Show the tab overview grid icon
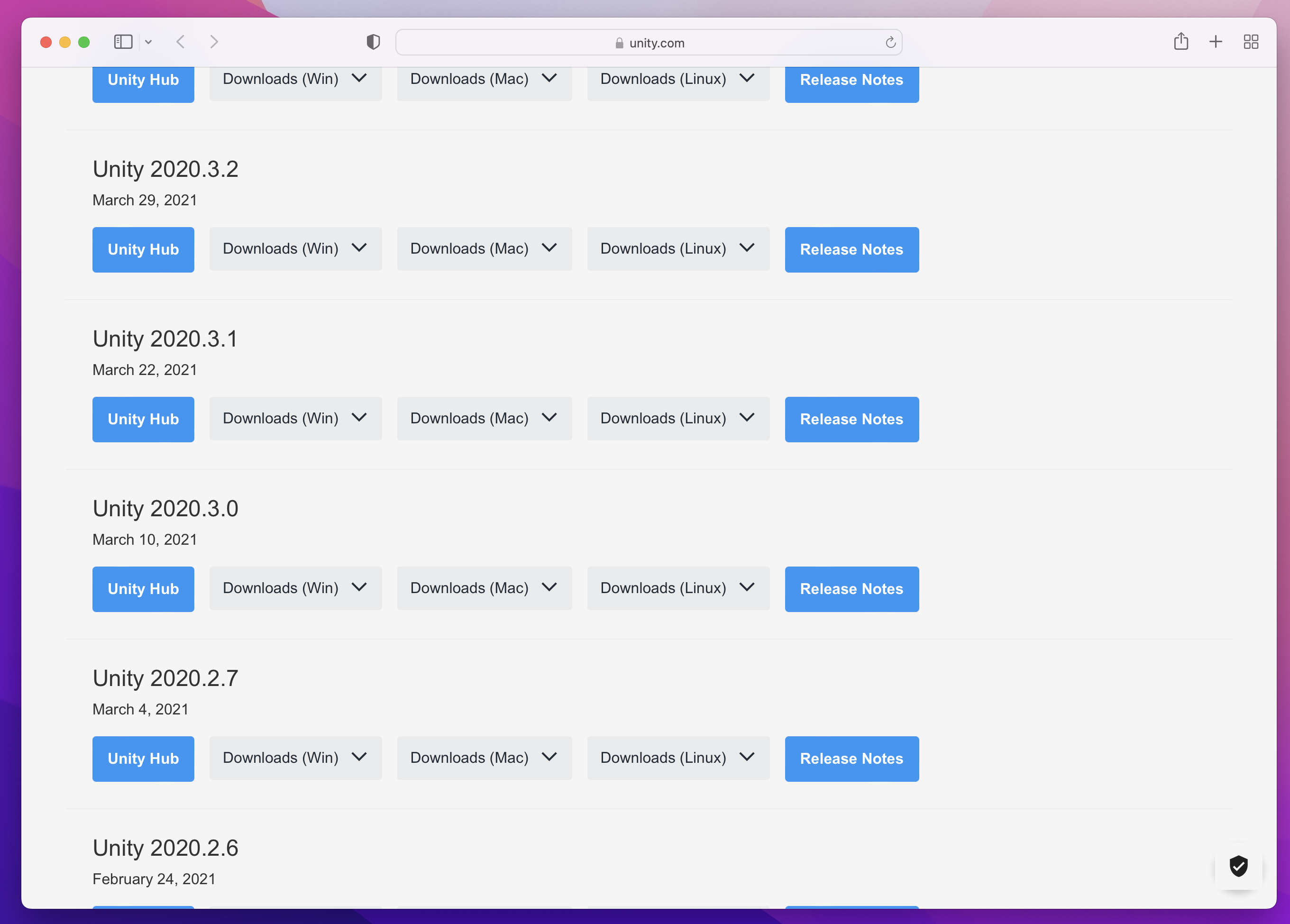This screenshot has width=1290, height=924. point(1251,42)
